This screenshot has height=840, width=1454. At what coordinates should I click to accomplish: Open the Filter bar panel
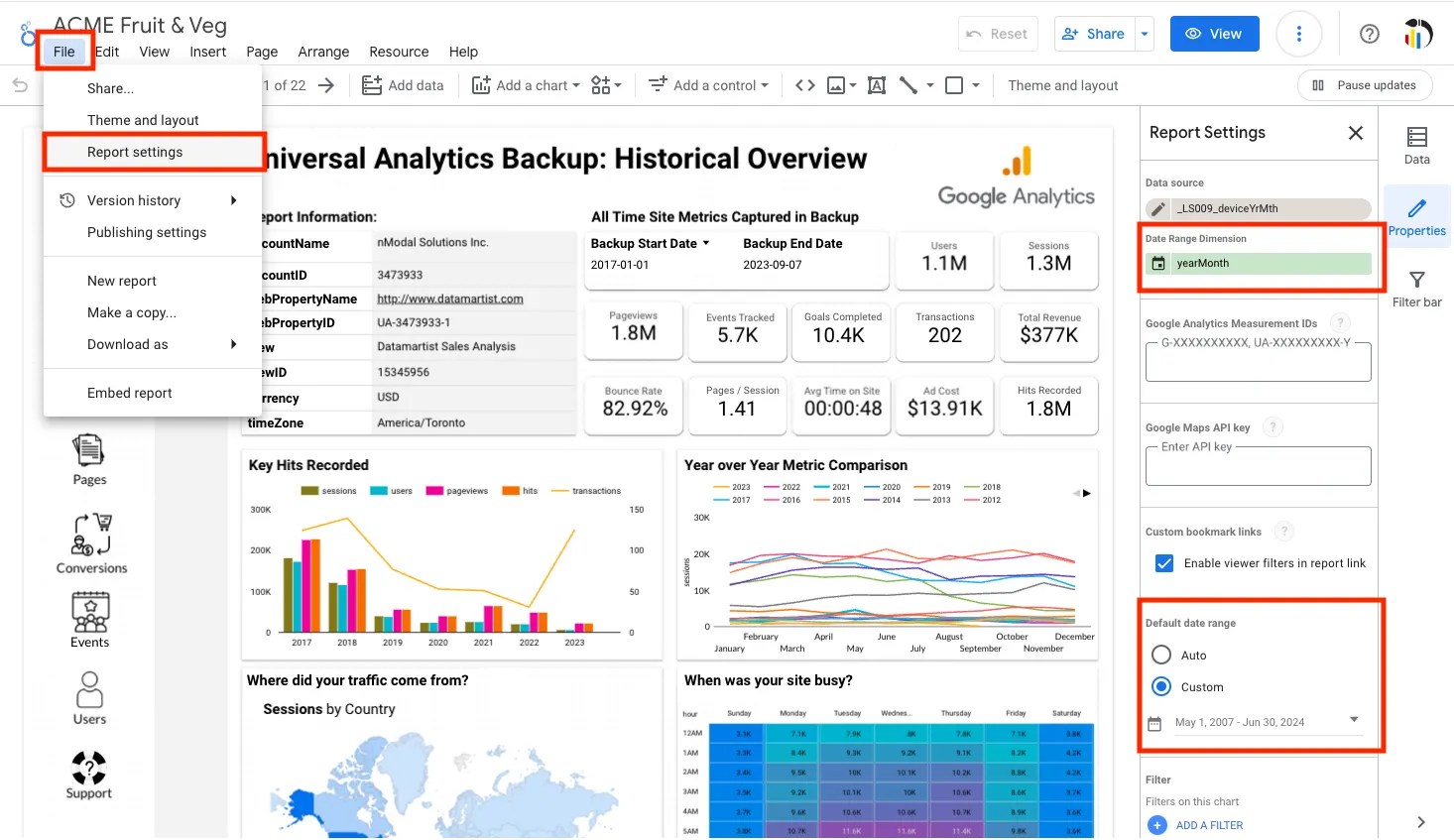click(1416, 288)
